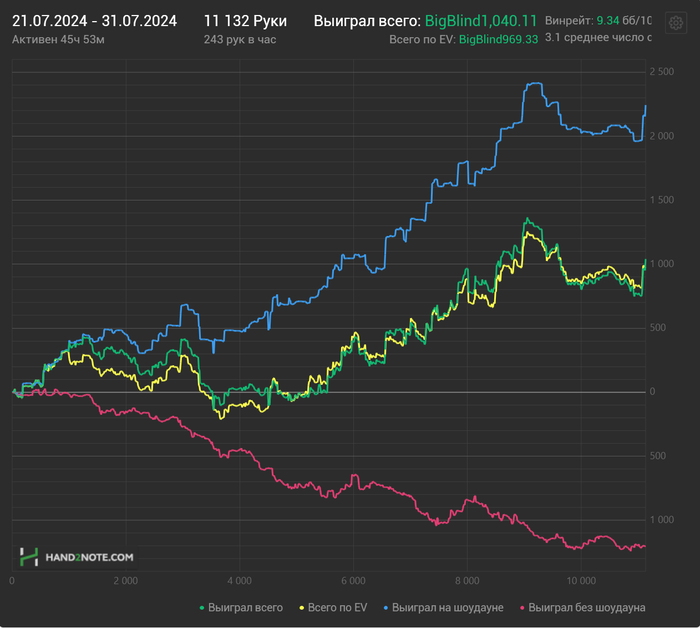This screenshot has width=700, height=628.
Task: Click the blue 'Выиграл на шоудауне' legend dot
Action: coord(386,608)
